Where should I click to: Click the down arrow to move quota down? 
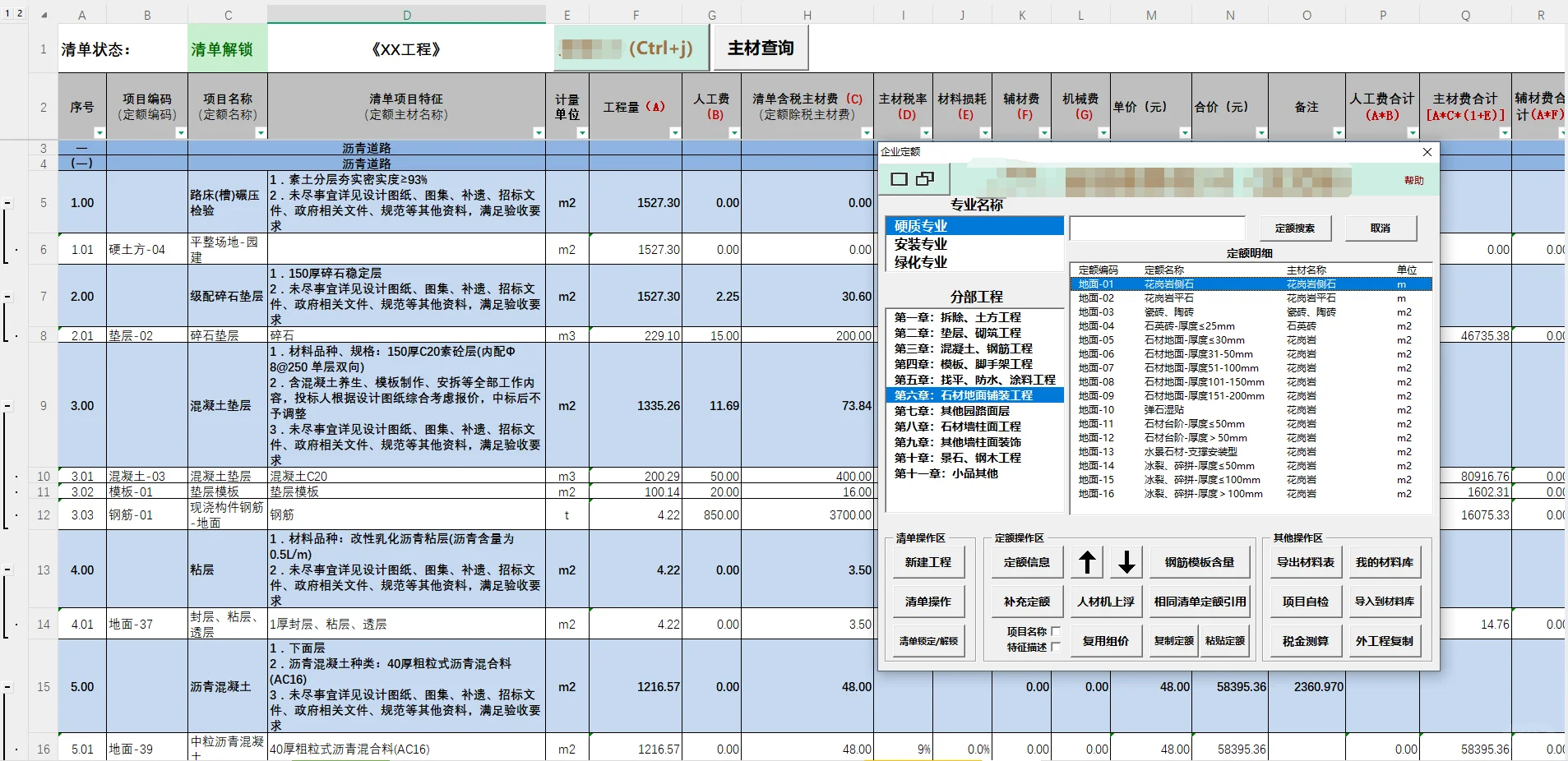[1126, 562]
